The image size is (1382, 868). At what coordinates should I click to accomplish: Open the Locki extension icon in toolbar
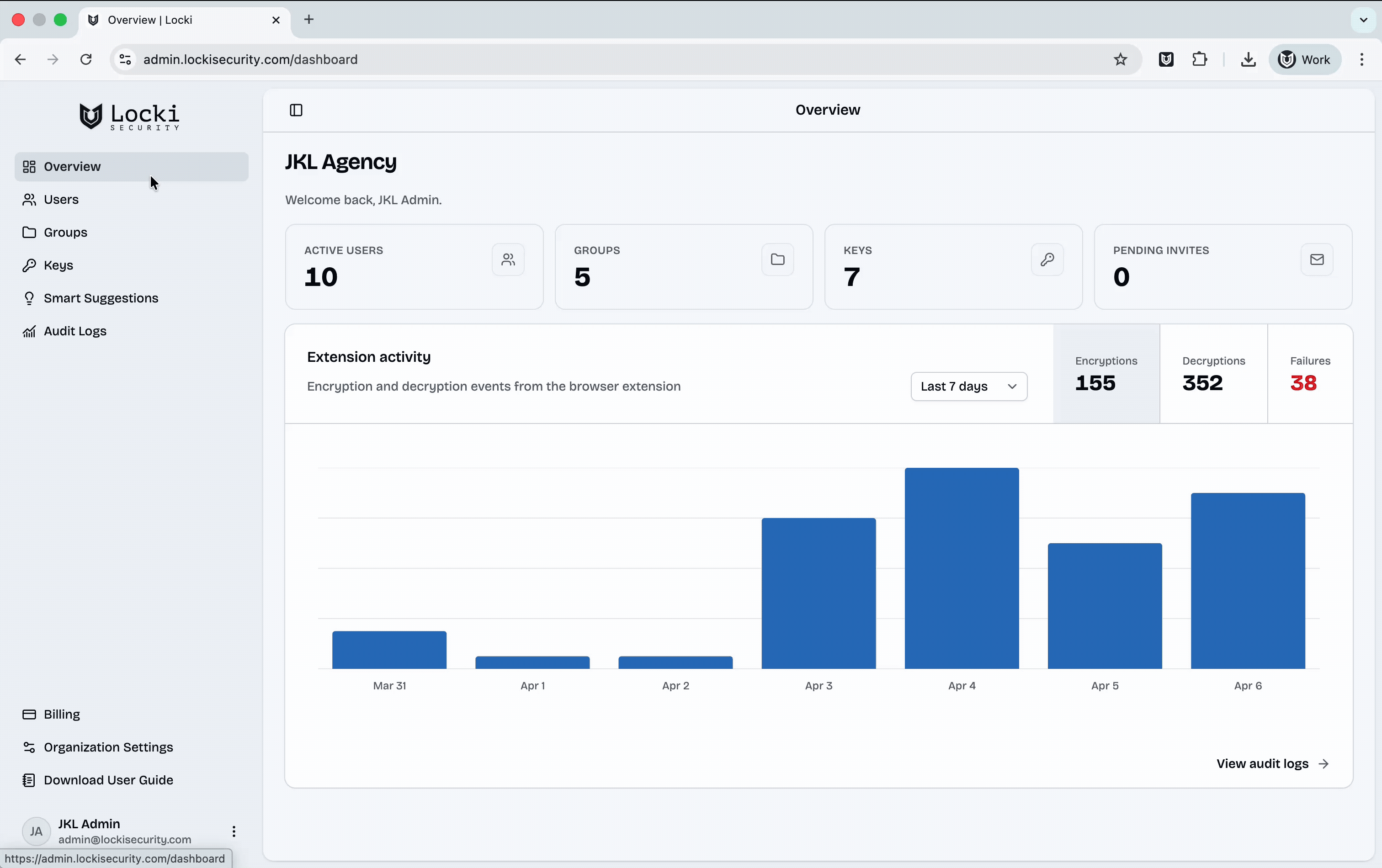(1166, 60)
